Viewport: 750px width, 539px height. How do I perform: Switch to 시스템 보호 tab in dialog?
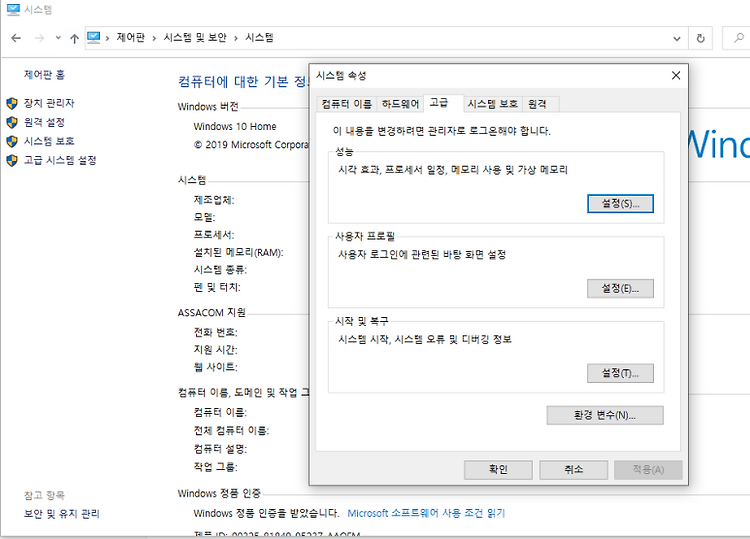click(x=493, y=104)
